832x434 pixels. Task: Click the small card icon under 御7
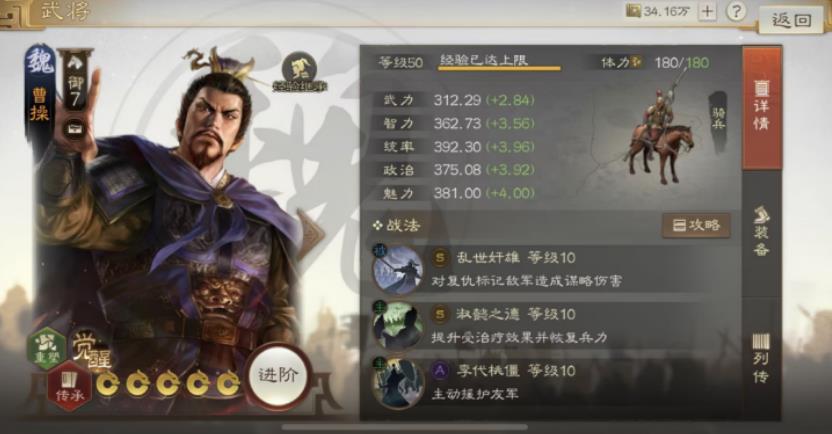pyautogui.click(x=75, y=129)
